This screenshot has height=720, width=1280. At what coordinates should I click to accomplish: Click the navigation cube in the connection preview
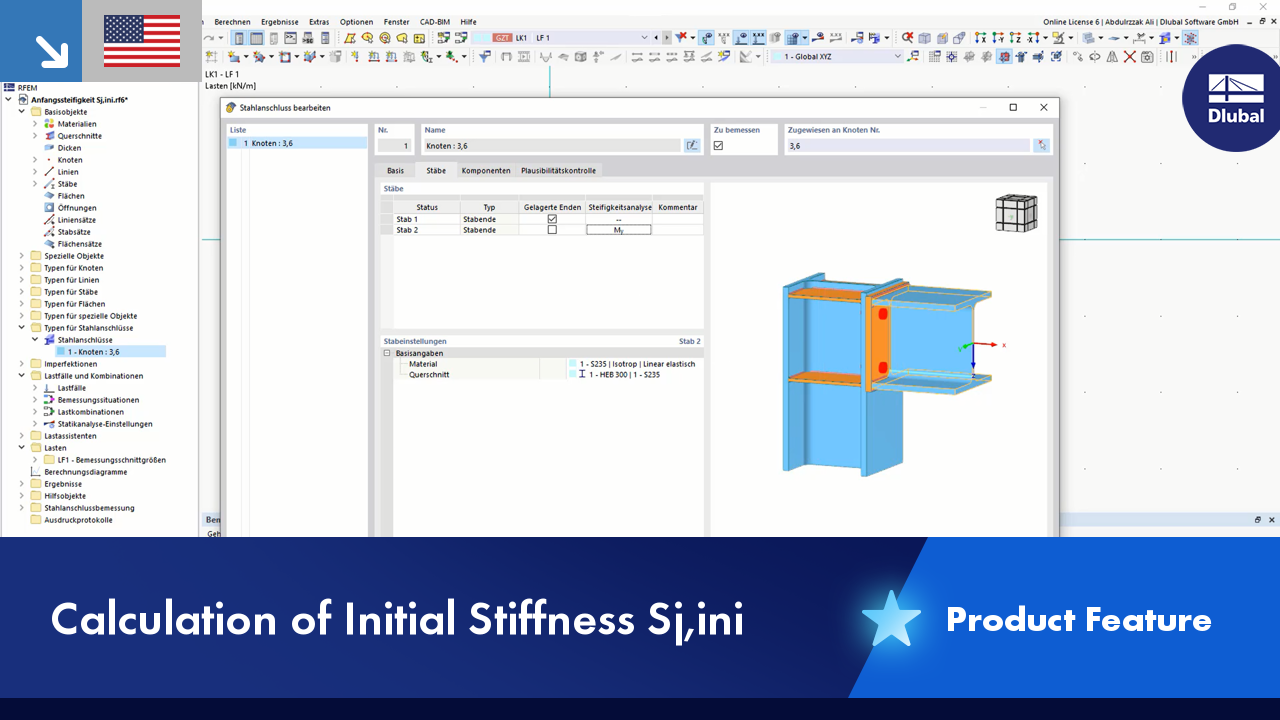click(x=1016, y=212)
